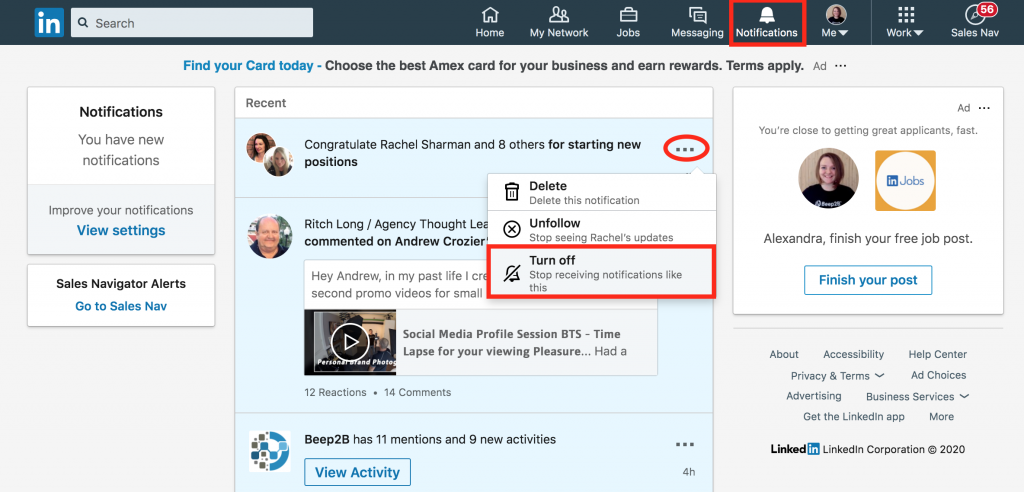Click the Accessibility footer link
1024x492 pixels.
pos(854,354)
